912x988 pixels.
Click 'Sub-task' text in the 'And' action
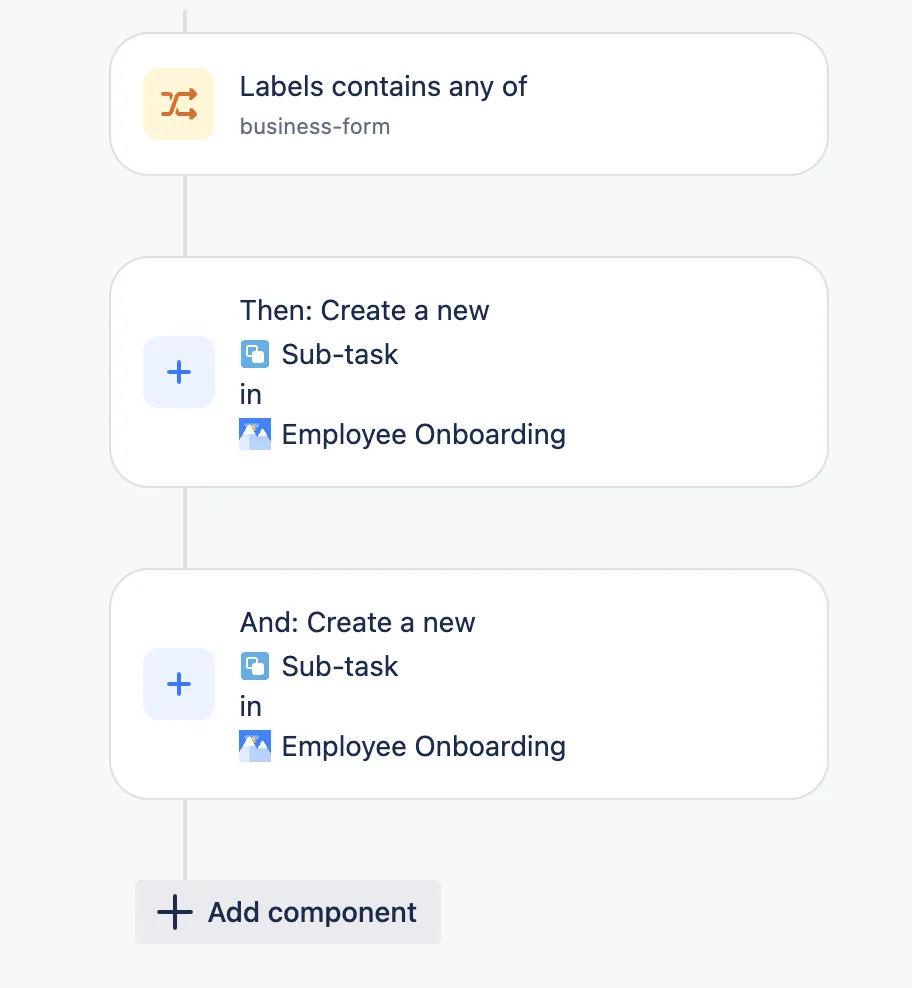tap(340, 666)
